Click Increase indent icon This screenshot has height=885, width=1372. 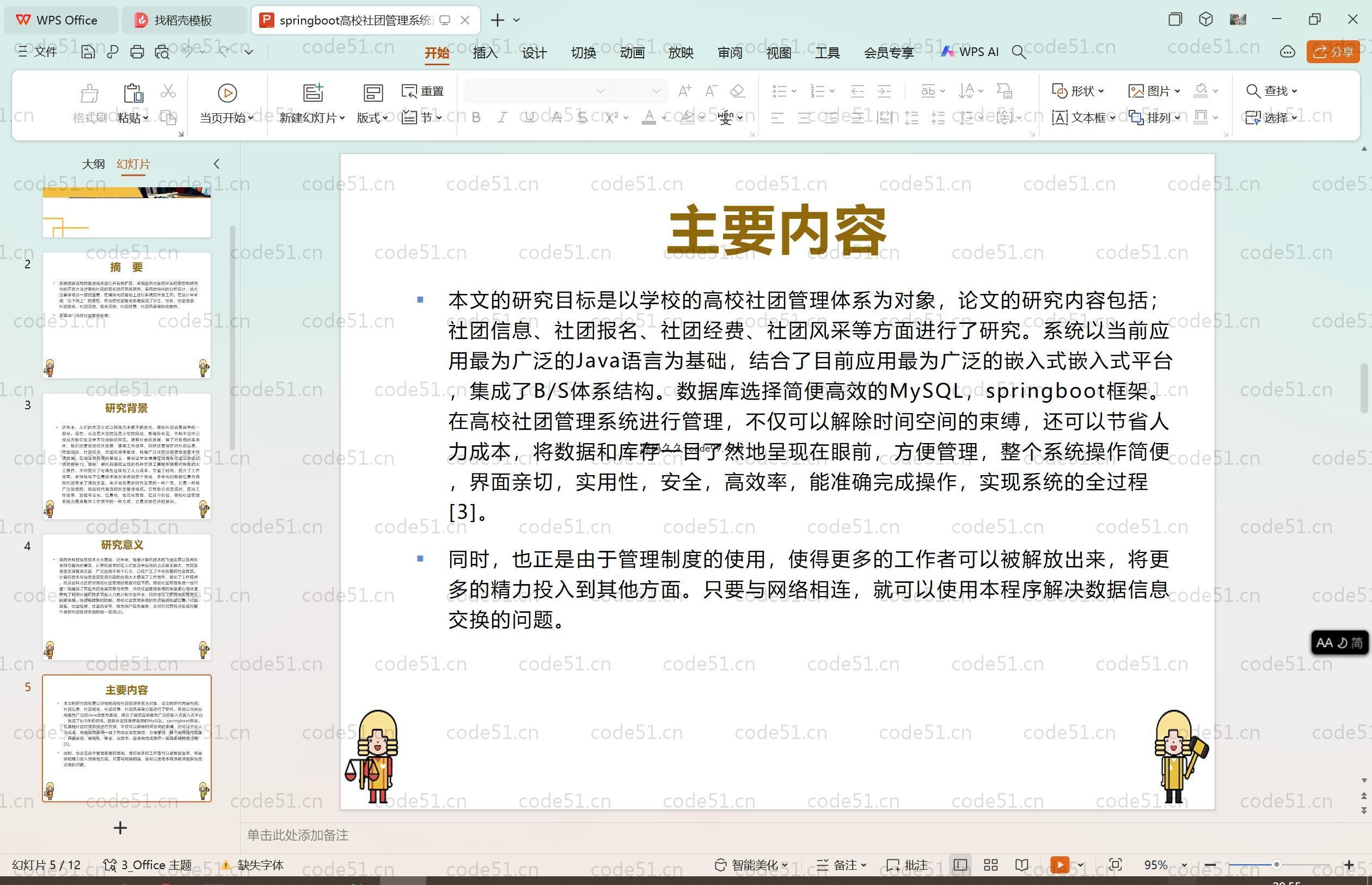[x=884, y=91]
